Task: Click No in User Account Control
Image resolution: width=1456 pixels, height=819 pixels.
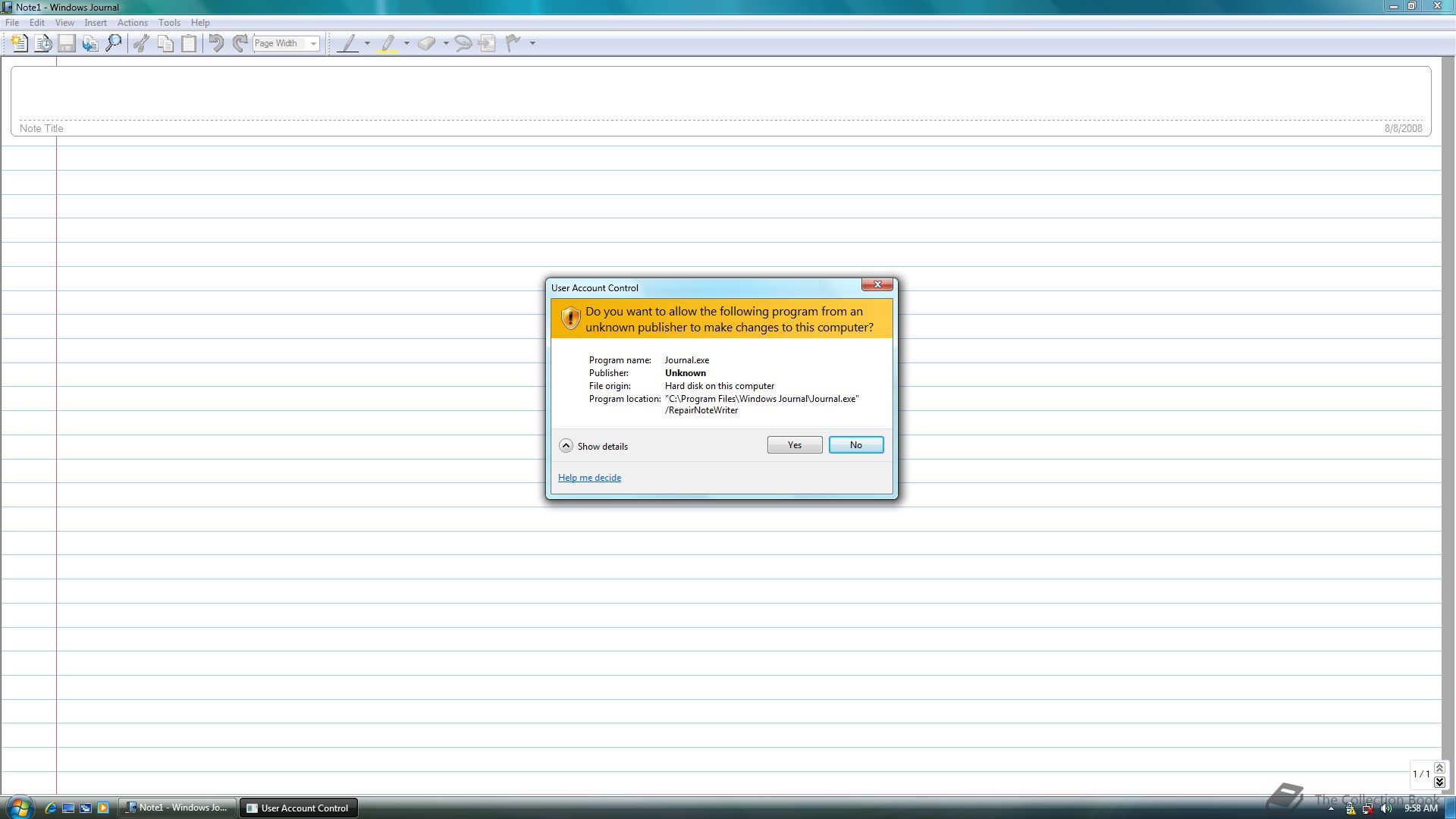Action: point(856,445)
